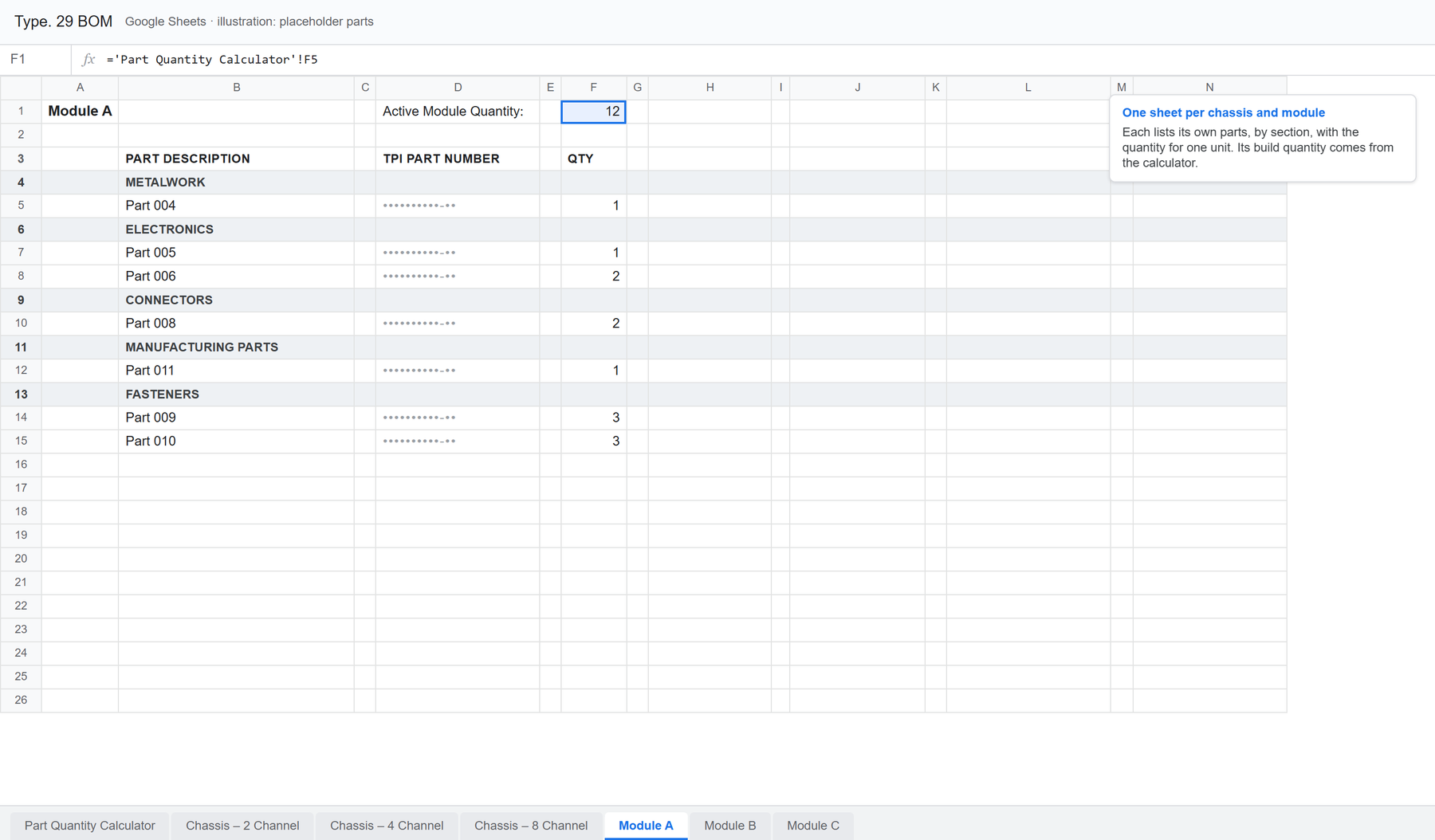Select the Part 004 cell
1435x840 pixels.
[x=236, y=206]
